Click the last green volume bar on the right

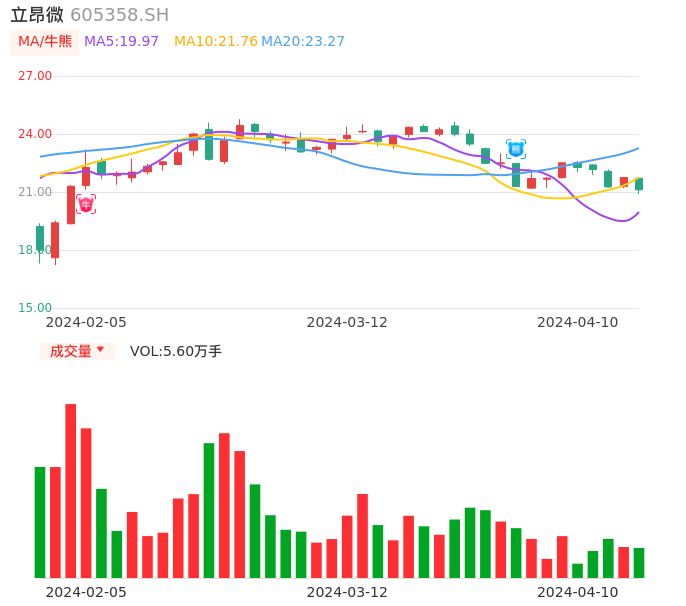[639, 562]
